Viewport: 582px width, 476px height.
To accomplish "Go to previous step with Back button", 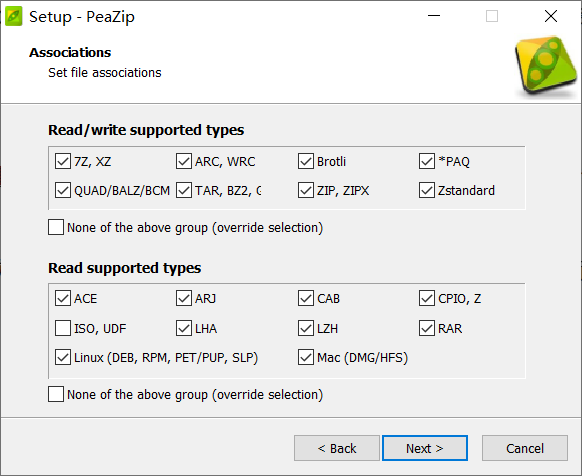I will 337,448.
